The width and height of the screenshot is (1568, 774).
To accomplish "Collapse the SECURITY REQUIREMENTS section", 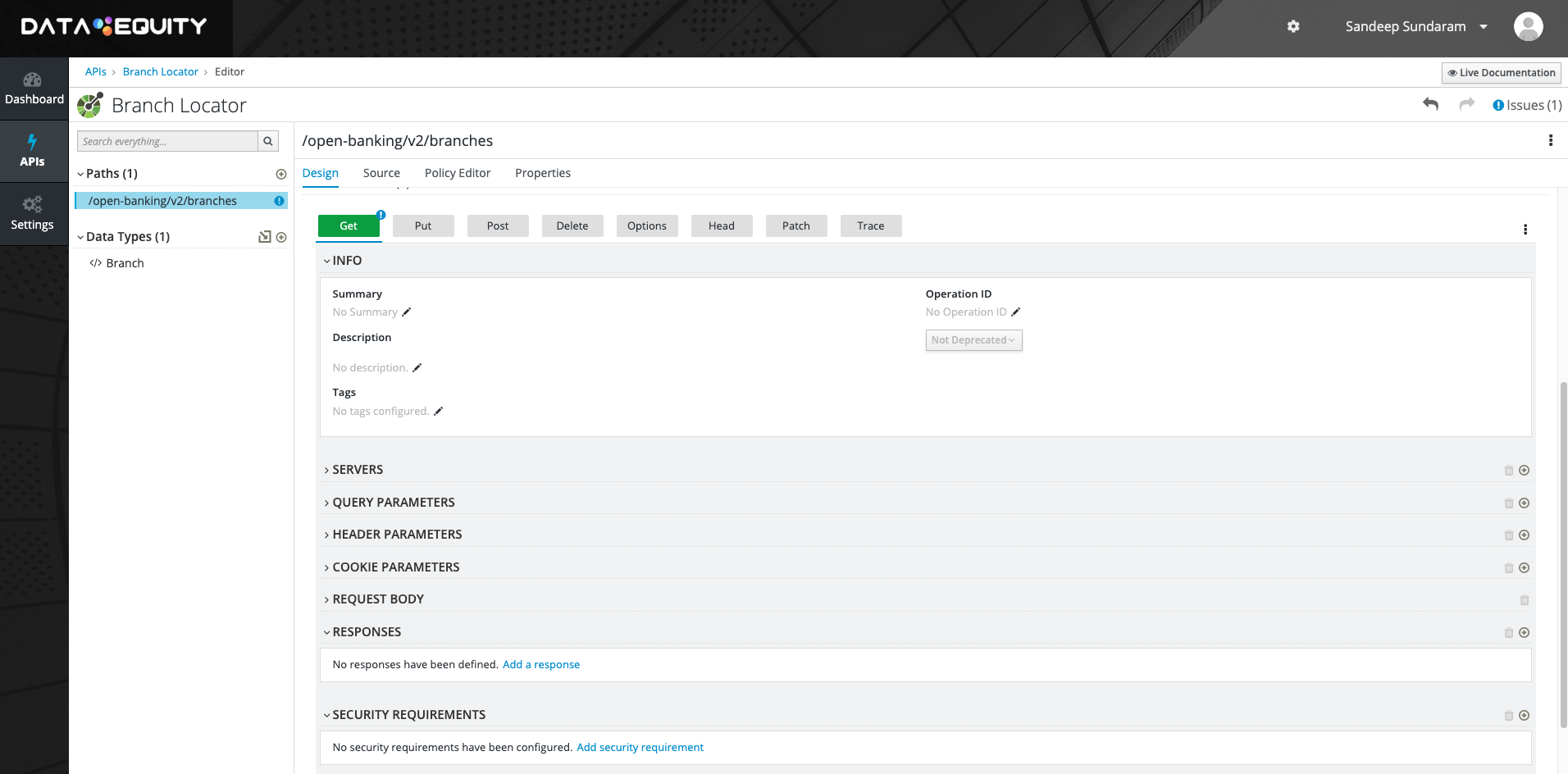I will [404, 715].
